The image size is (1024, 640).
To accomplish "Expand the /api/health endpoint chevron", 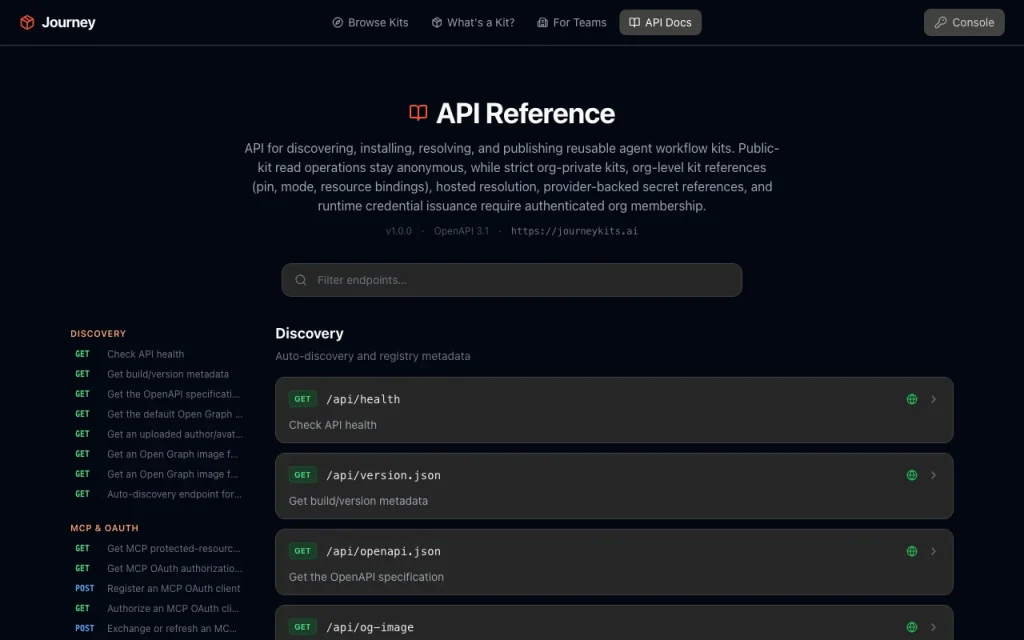I will (933, 399).
